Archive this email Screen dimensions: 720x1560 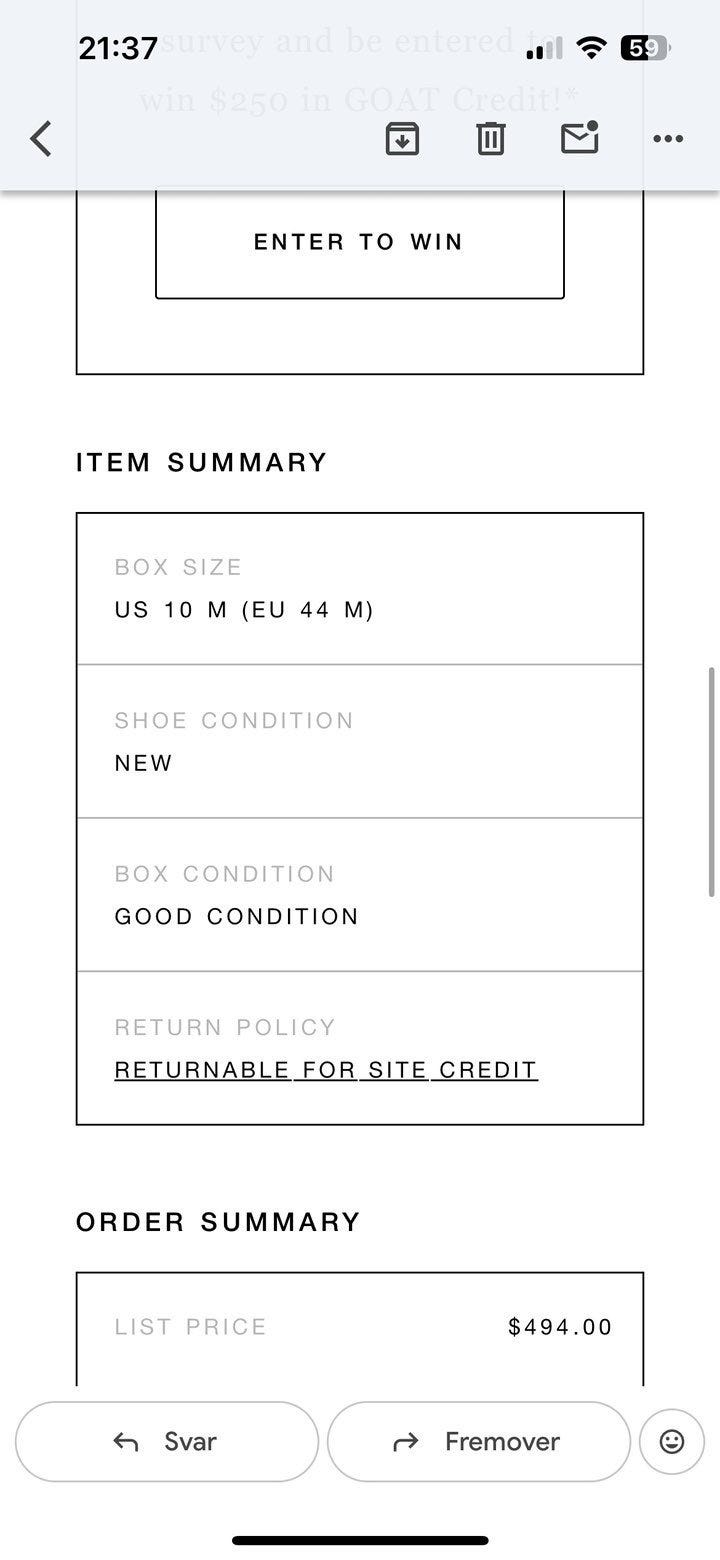pyautogui.click(x=402, y=139)
